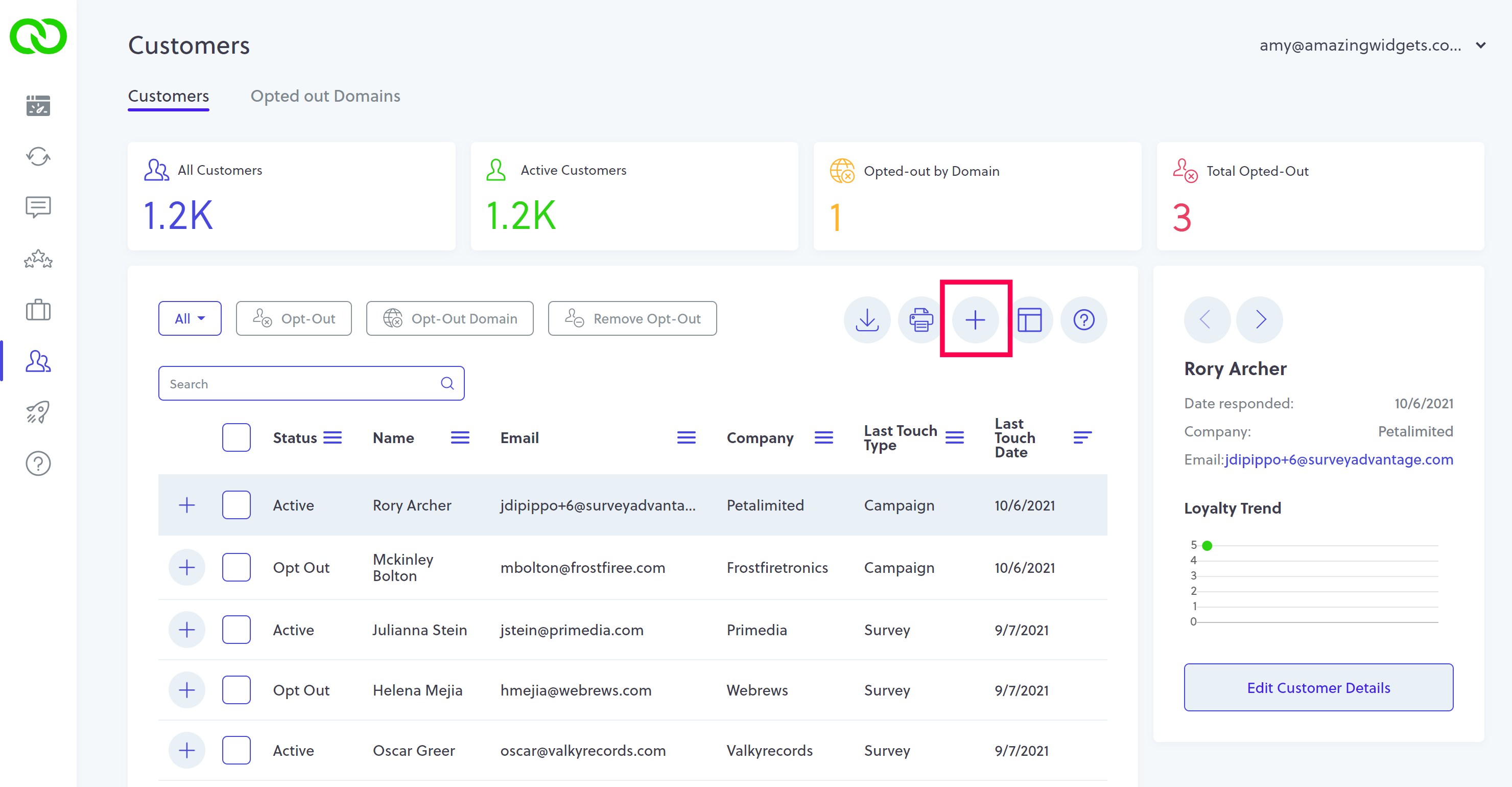Click the sidebar briefcase icon

(x=38, y=310)
